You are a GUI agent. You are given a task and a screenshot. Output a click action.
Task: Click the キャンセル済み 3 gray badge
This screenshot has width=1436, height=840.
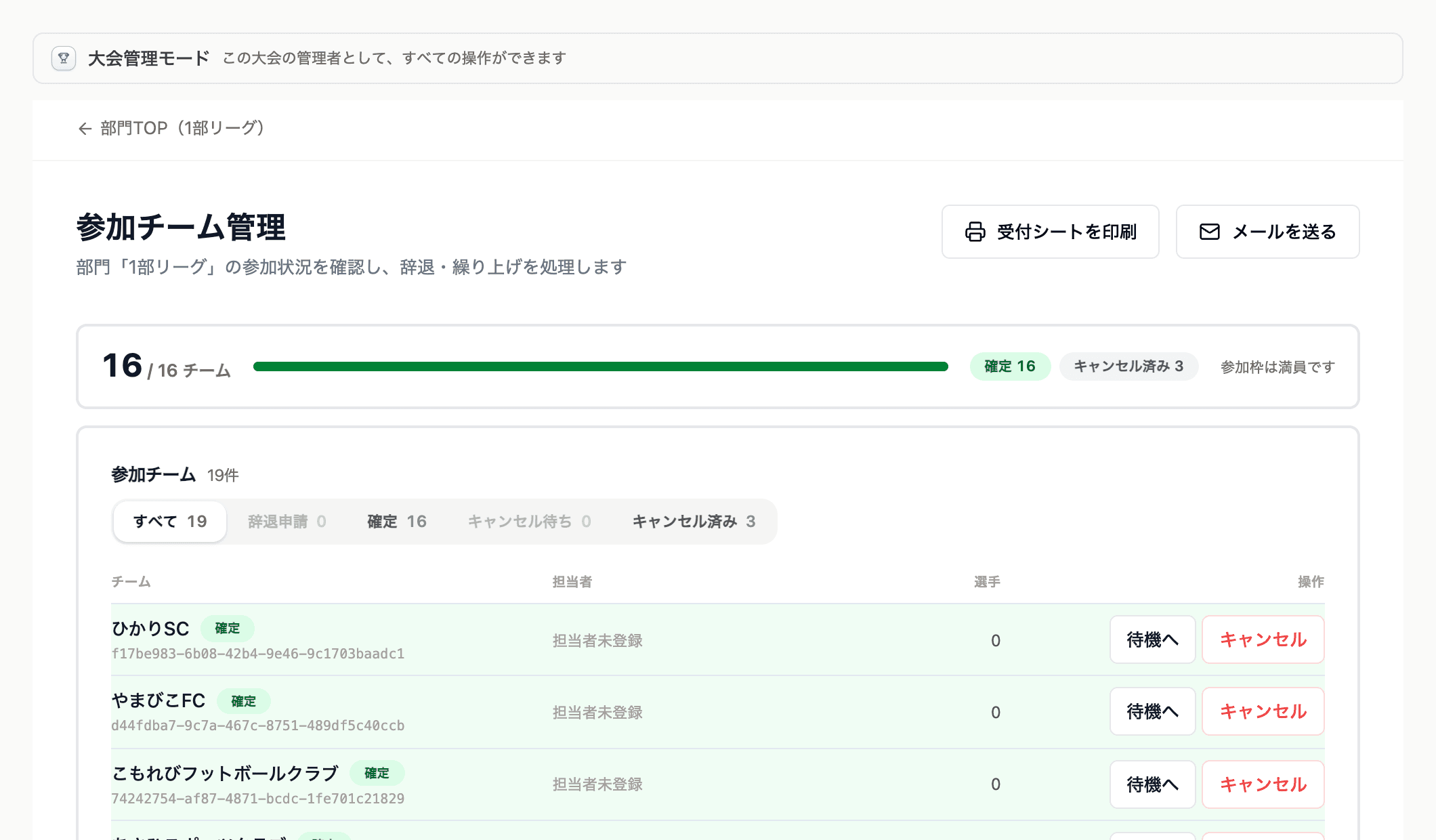coord(1128,366)
